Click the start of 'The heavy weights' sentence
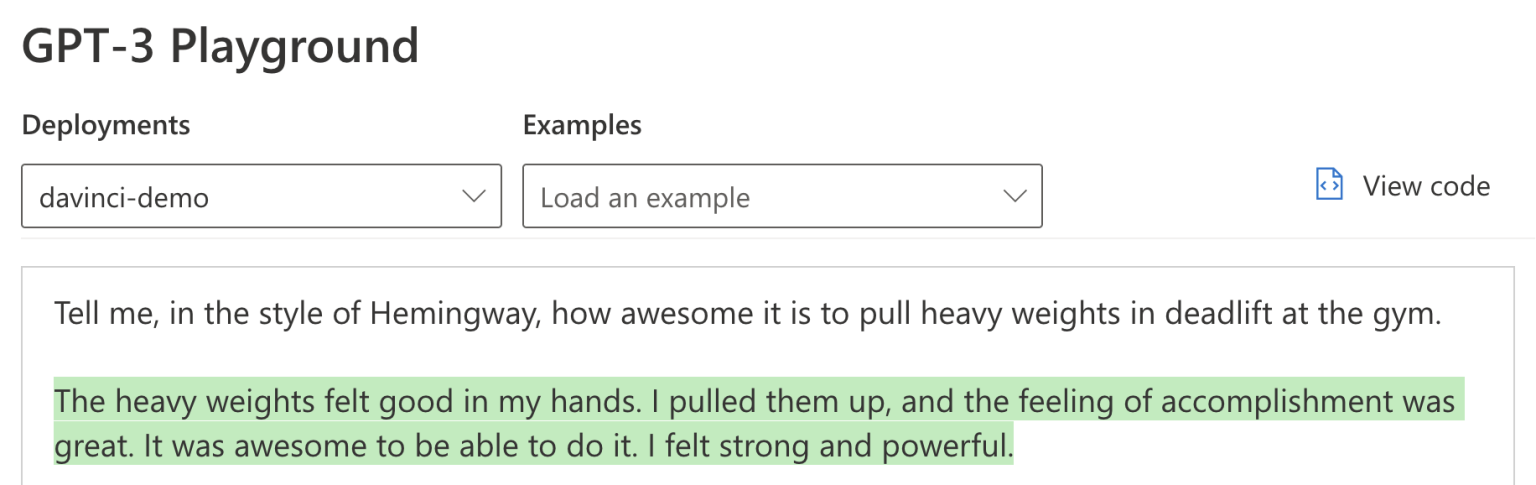 (56, 401)
